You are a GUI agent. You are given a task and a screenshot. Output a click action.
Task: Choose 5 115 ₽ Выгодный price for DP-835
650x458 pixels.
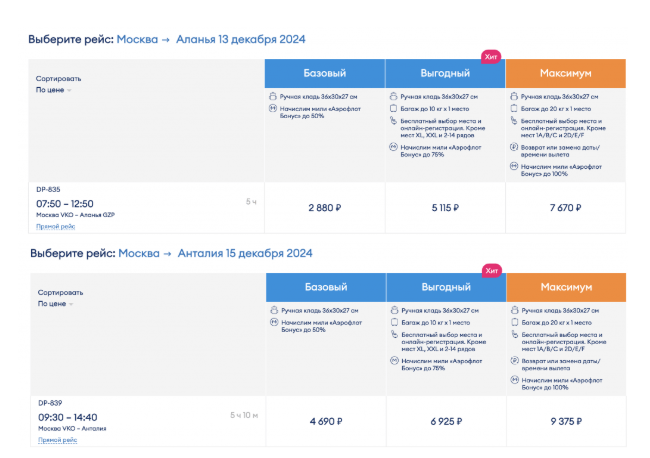click(x=445, y=208)
